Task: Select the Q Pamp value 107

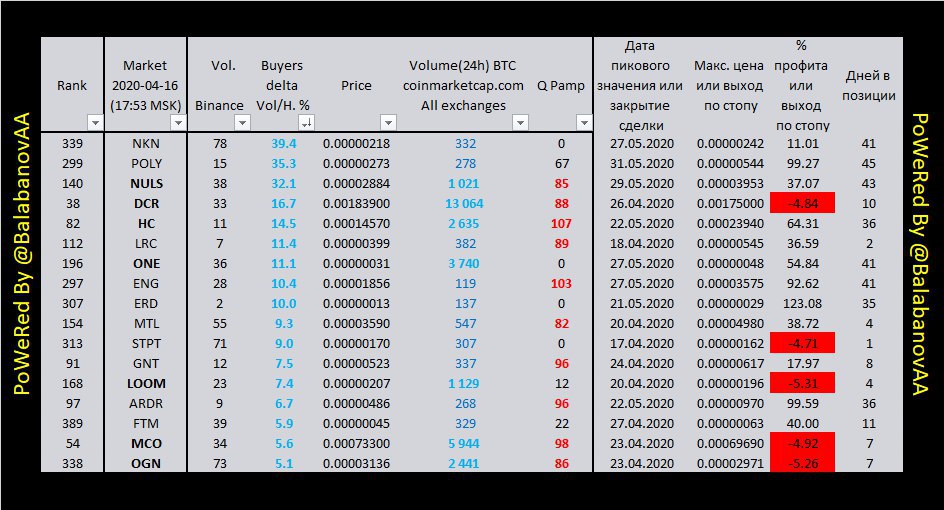Action: (561, 223)
